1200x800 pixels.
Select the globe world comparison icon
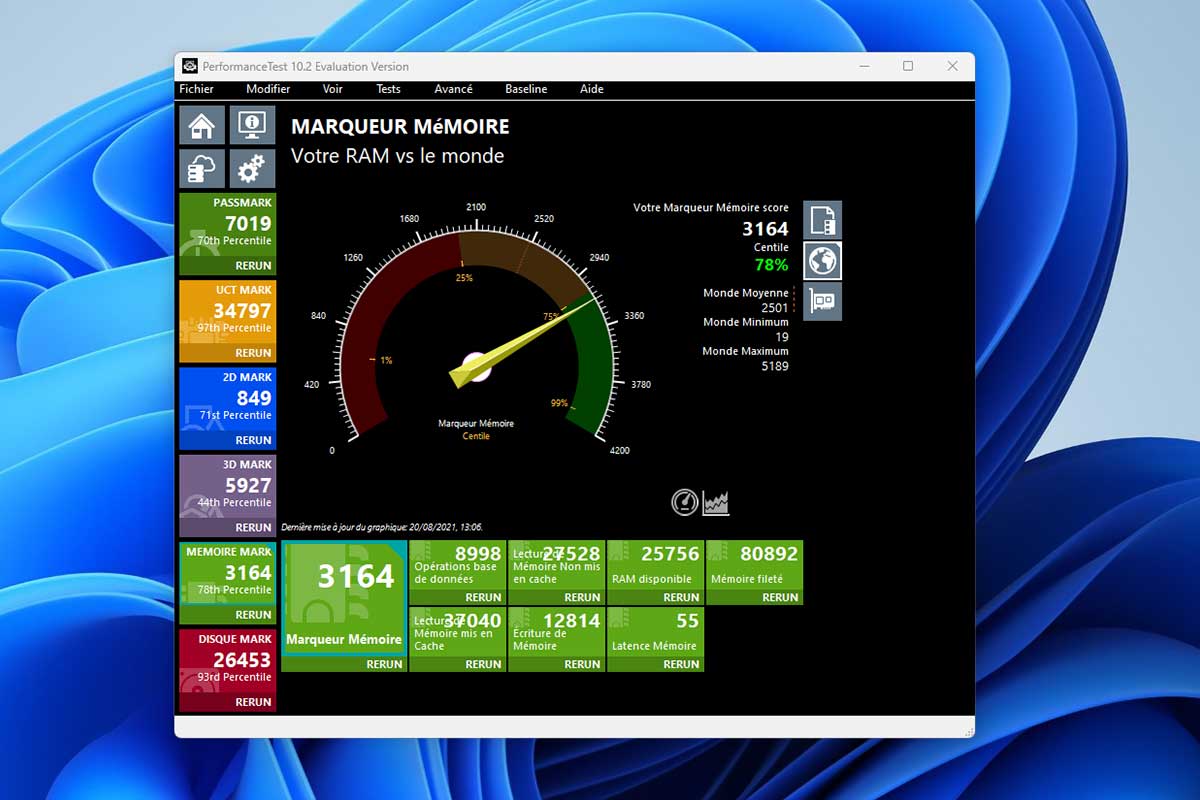(823, 261)
